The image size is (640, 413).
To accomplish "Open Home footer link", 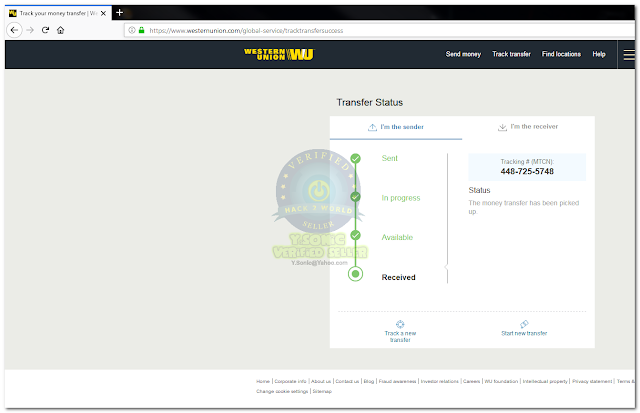I will coord(263,381).
